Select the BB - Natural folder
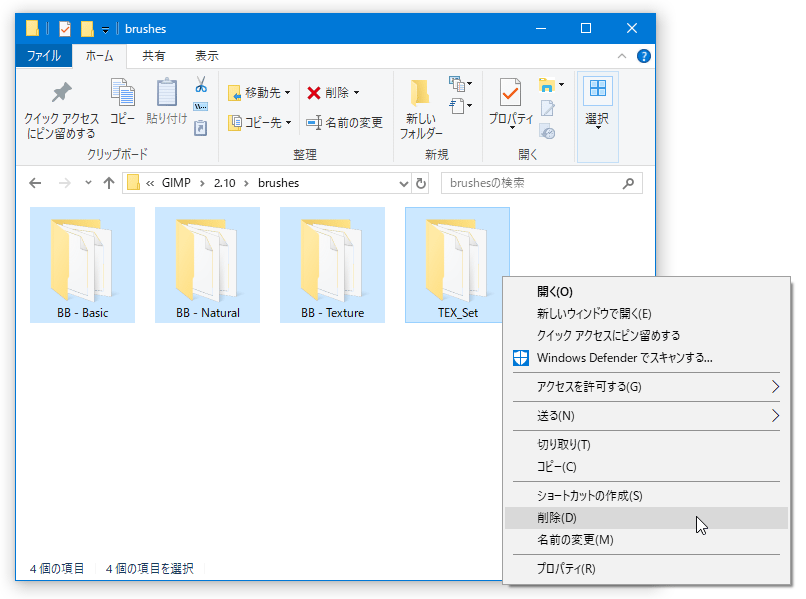 pyautogui.click(x=207, y=265)
